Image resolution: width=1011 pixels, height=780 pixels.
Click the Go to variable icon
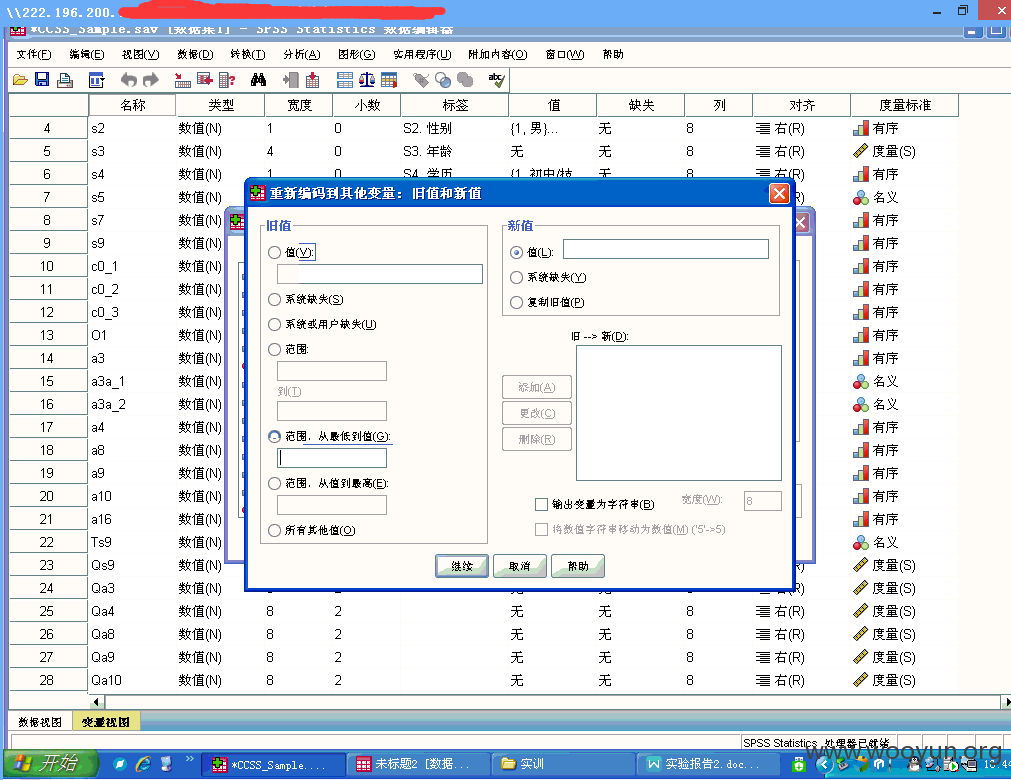(x=205, y=80)
